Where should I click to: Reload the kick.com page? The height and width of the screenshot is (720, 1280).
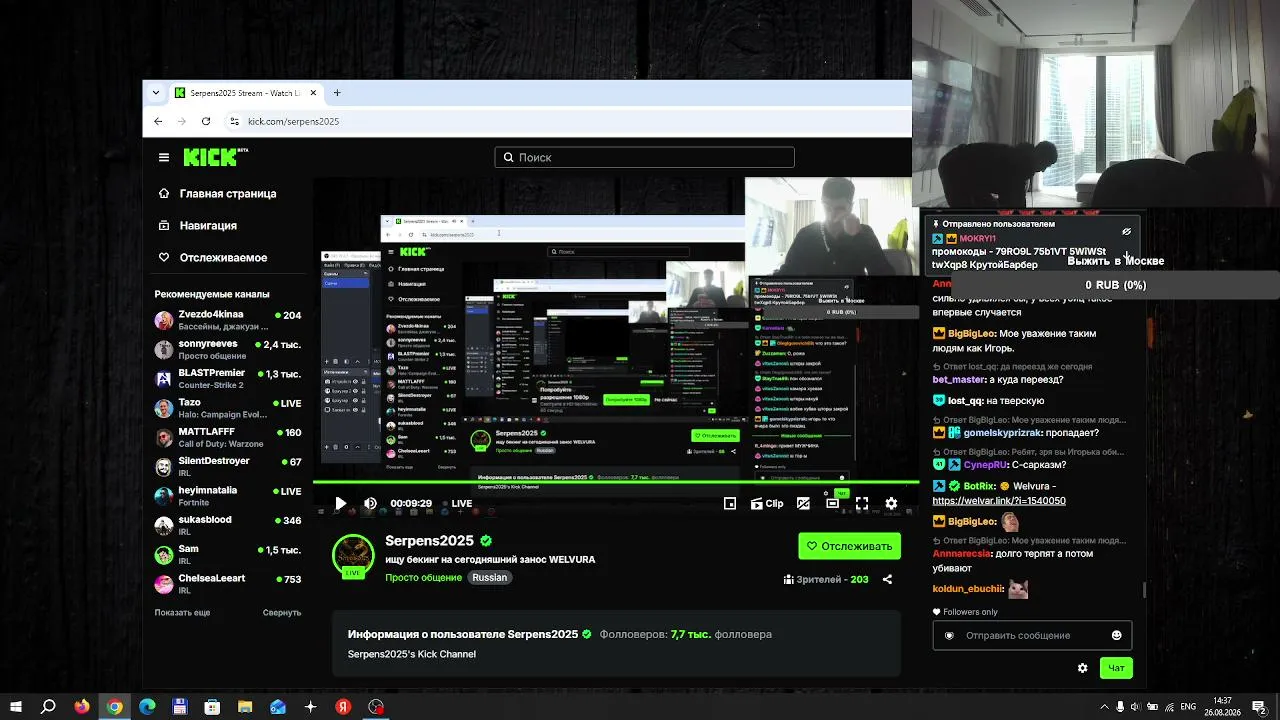[x=206, y=121]
